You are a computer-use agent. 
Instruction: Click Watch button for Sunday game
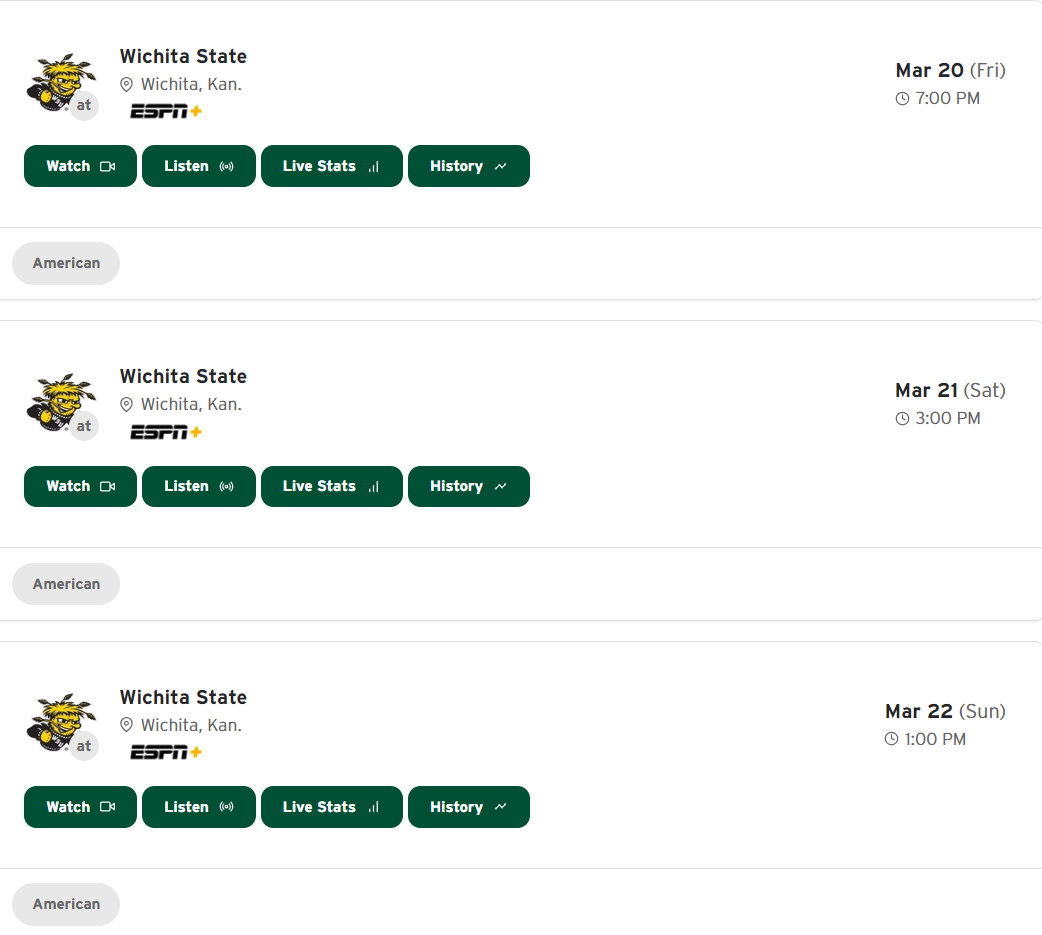pos(80,807)
